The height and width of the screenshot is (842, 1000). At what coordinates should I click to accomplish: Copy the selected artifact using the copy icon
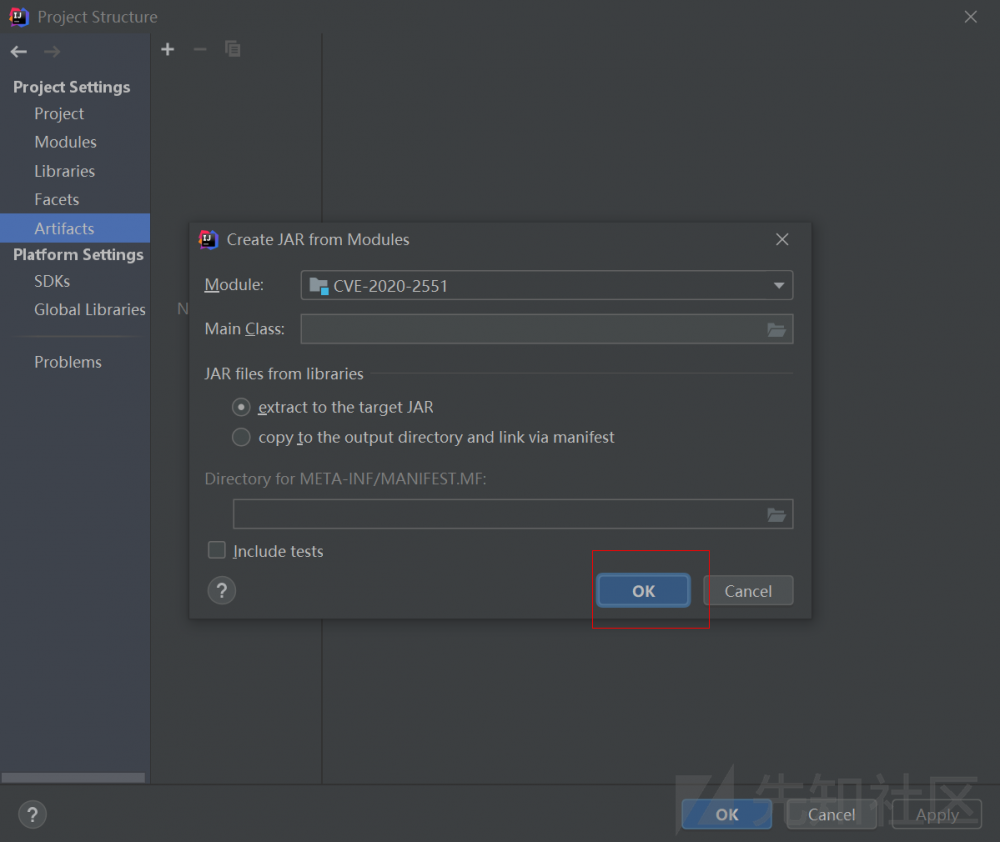pos(232,49)
